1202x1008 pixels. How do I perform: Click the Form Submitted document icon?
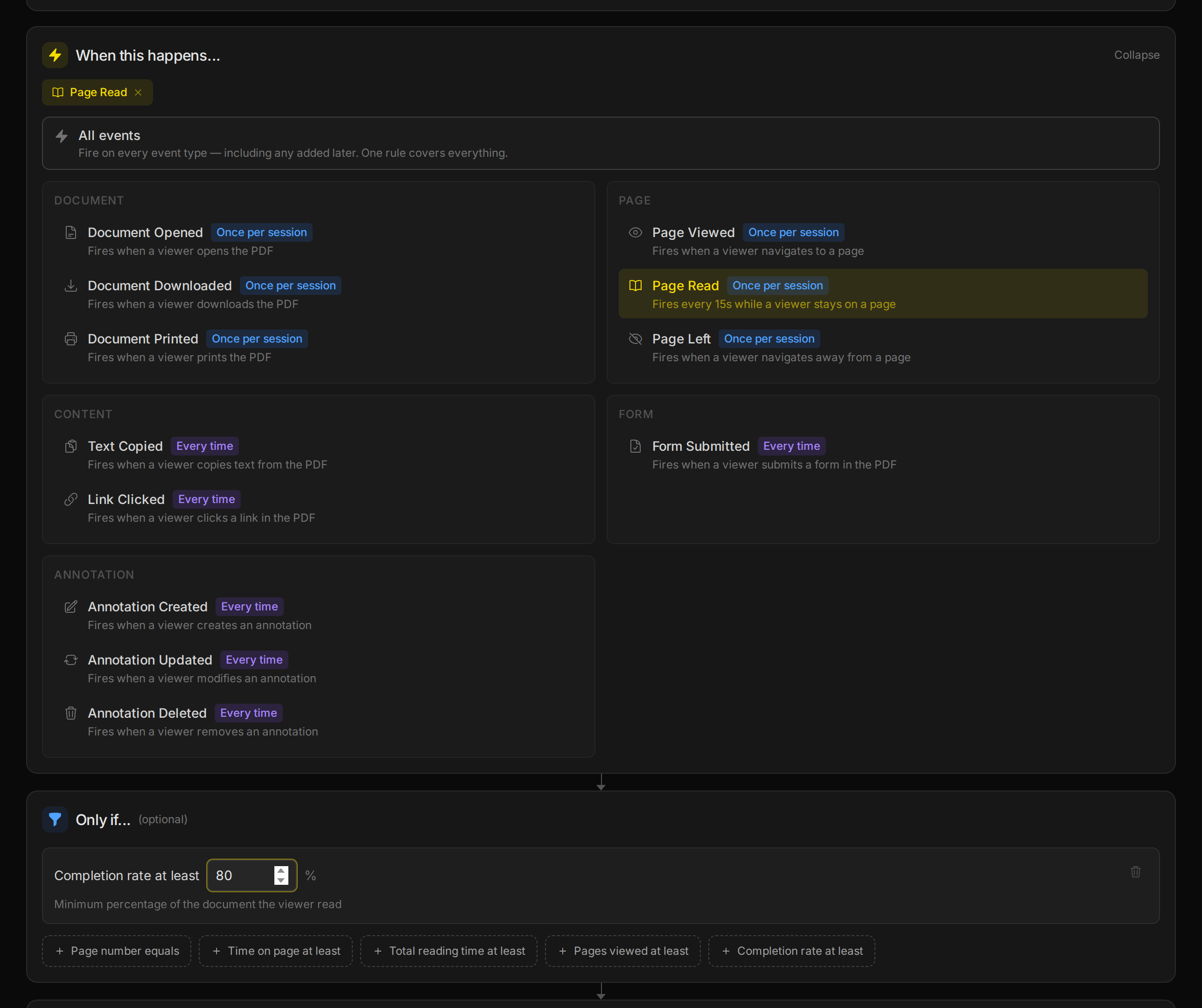point(636,446)
